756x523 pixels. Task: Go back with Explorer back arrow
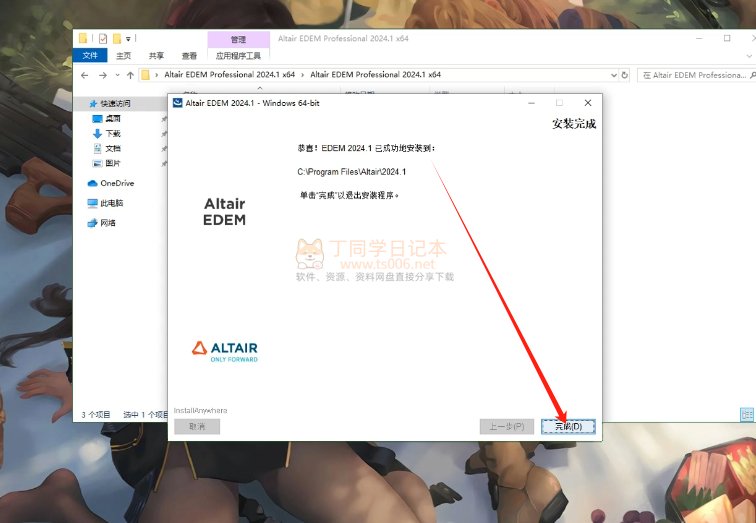tap(85, 75)
